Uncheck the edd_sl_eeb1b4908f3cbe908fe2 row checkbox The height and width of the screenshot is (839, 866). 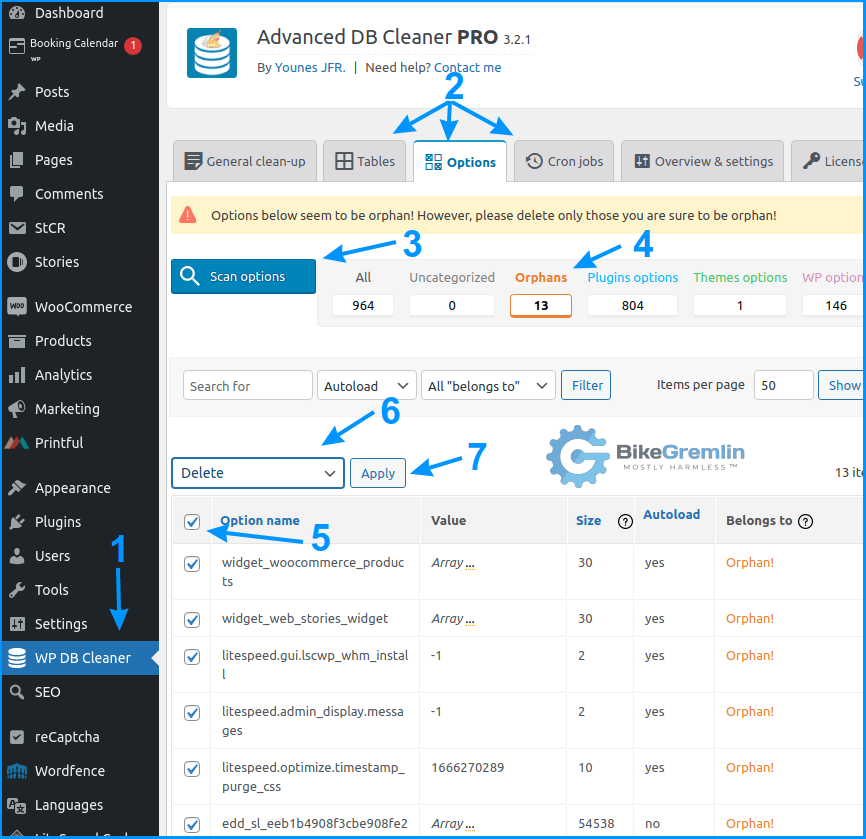pyautogui.click(x=192, y=825)
